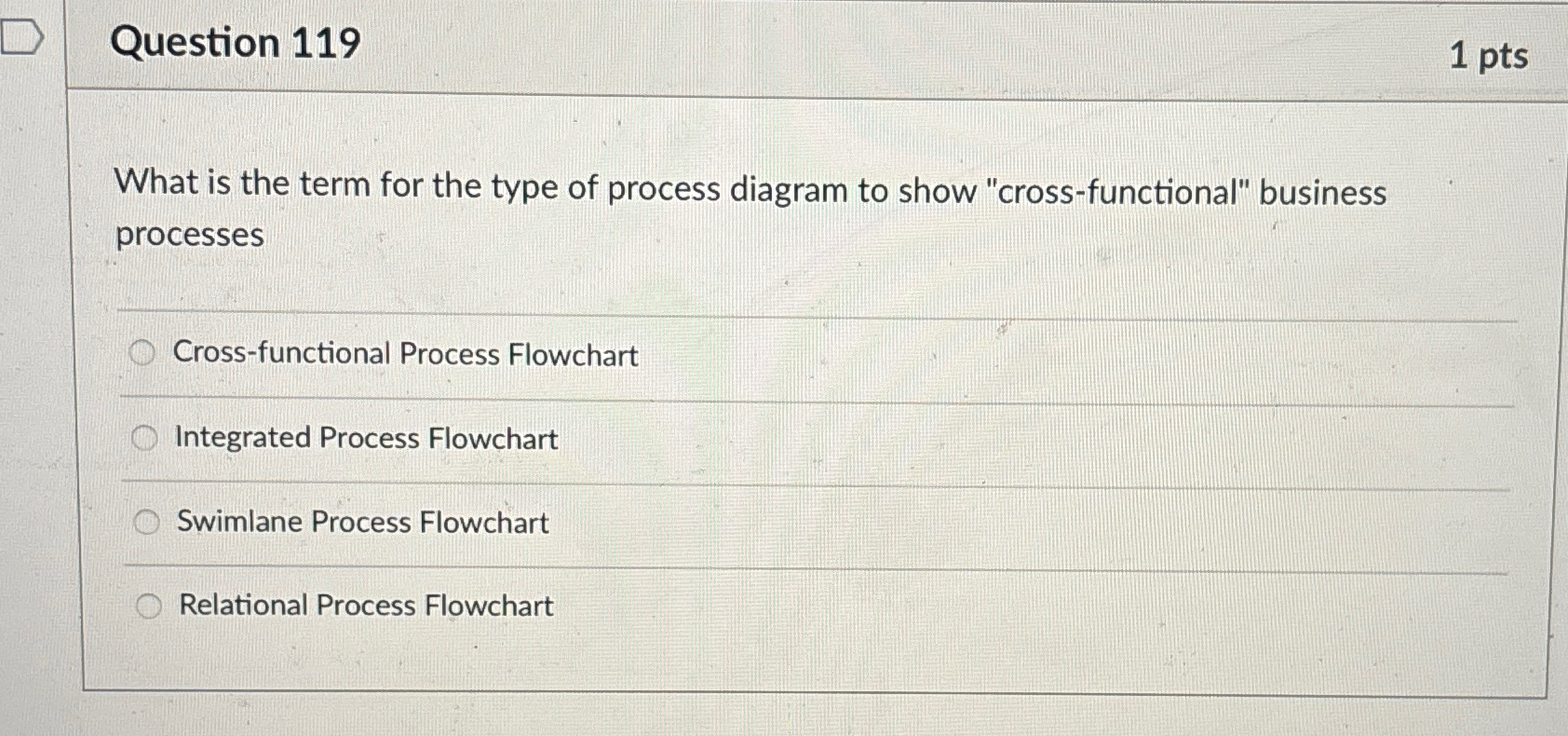Click the gray header bar of Question 119

pos(838,45)
